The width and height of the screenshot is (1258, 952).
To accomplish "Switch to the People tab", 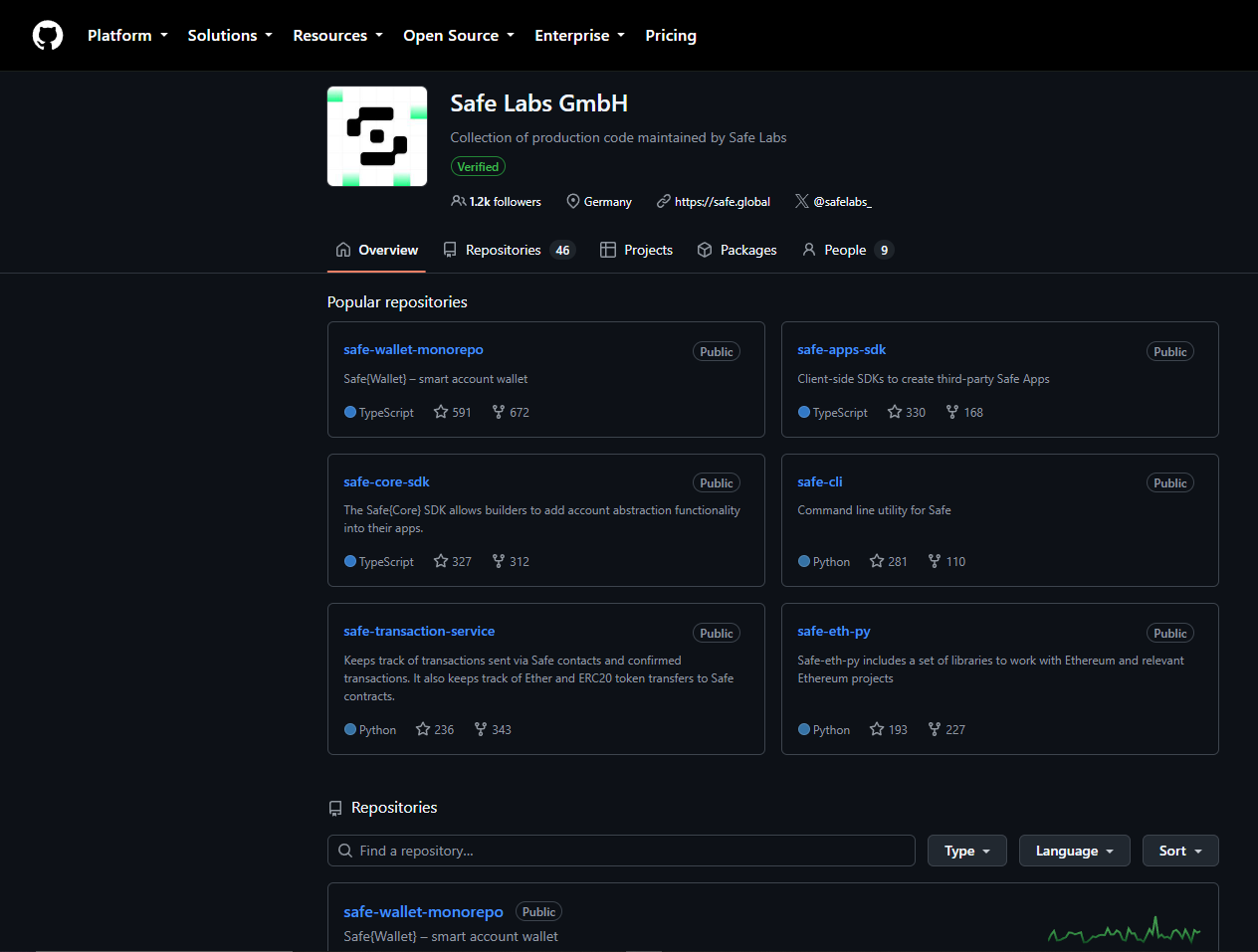I will coord(848,250).
